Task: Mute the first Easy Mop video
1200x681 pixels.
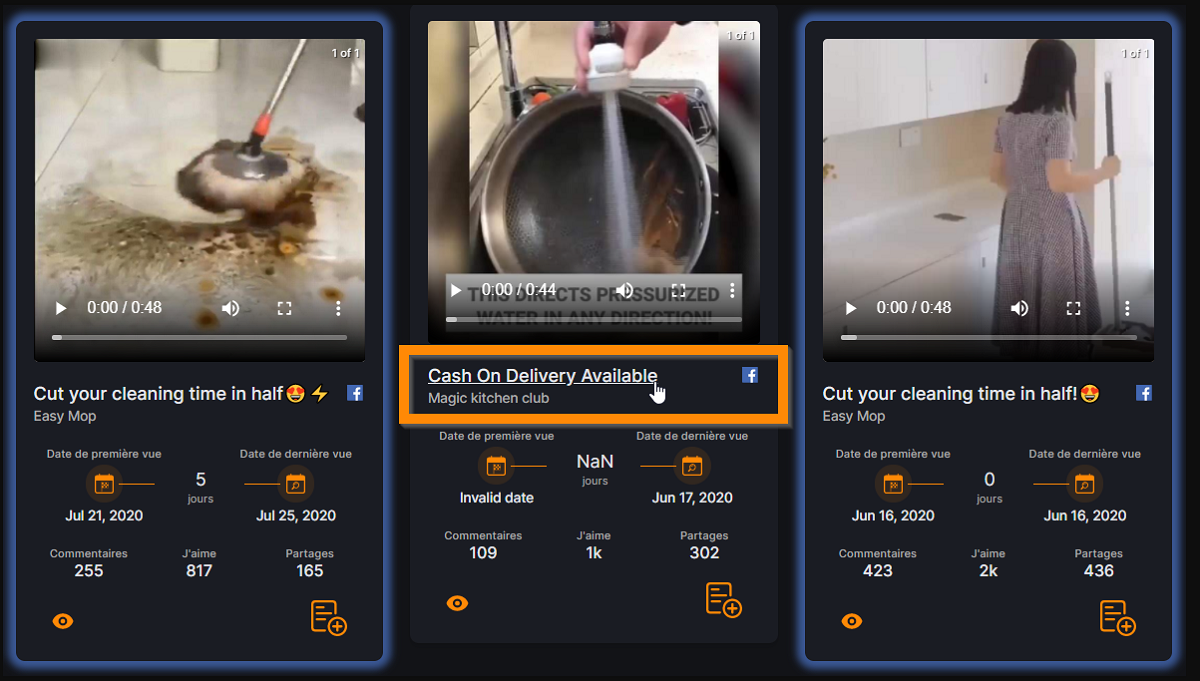Action: coord(230,308)
